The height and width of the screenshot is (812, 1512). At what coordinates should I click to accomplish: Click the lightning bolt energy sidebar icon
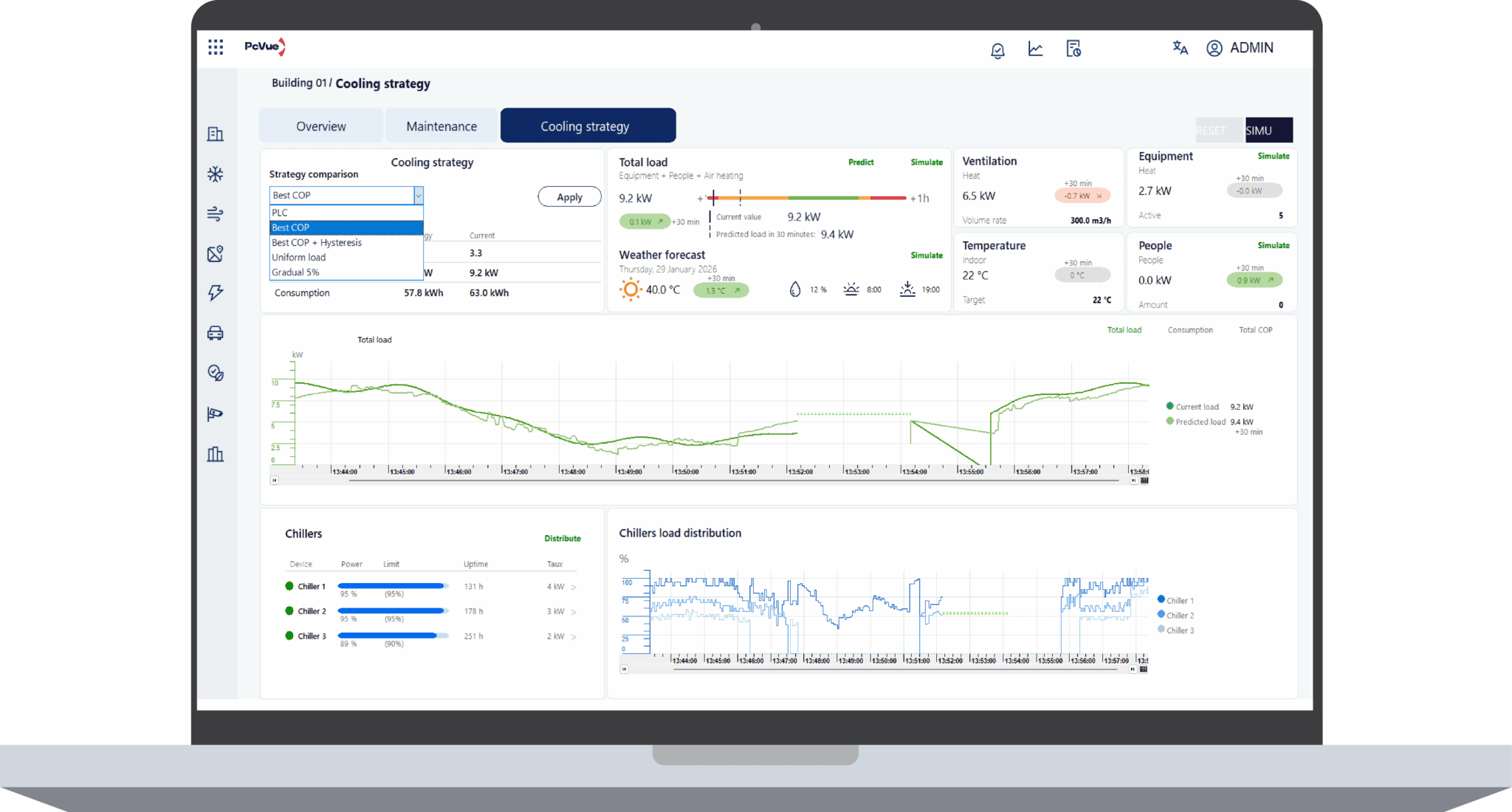tap(215, 293)
